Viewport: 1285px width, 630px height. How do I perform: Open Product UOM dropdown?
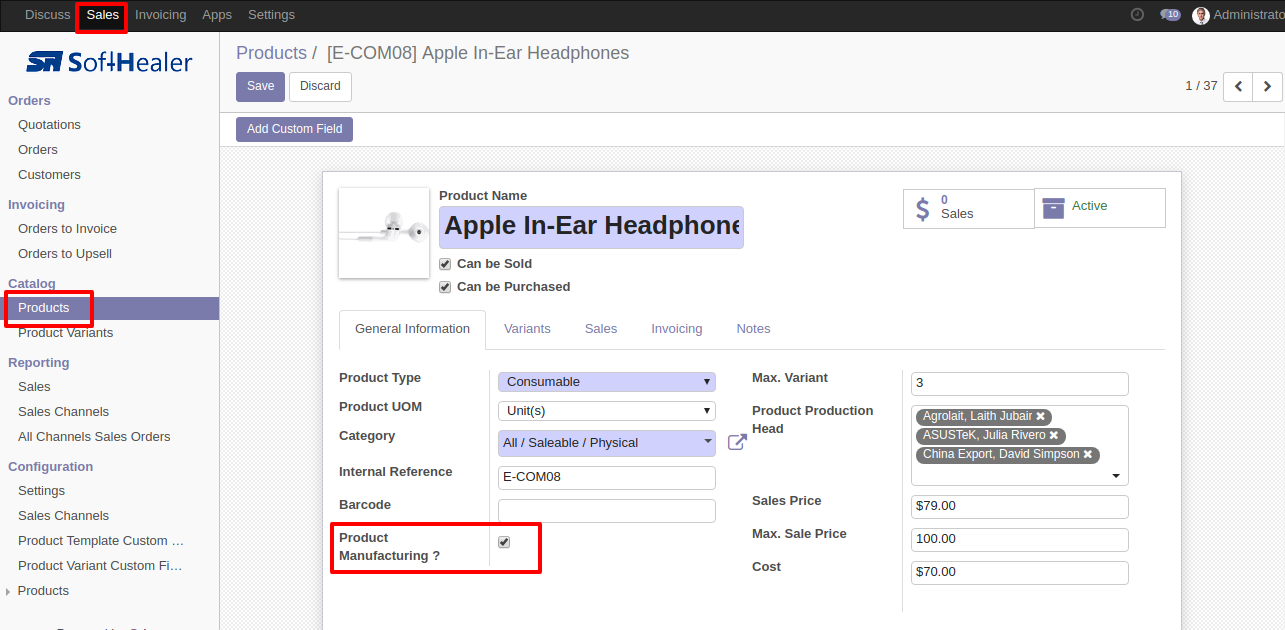click(x=607, y=411)
